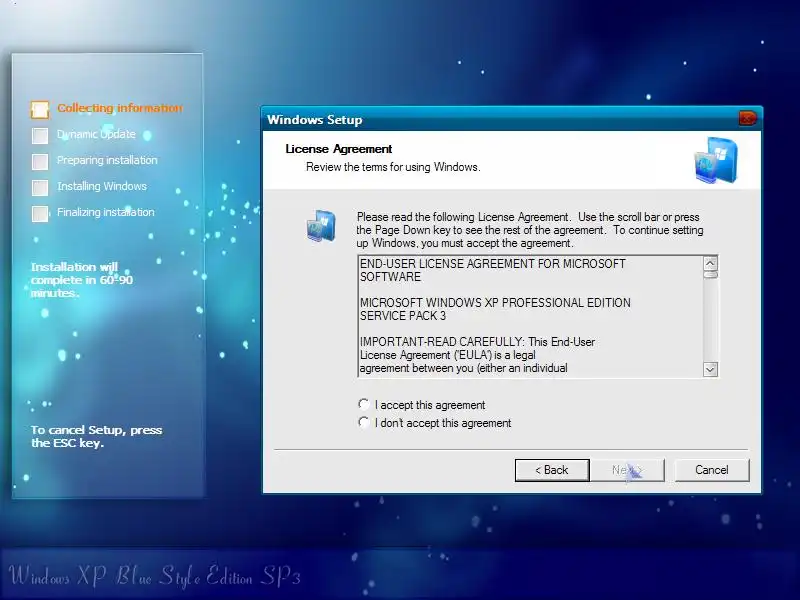Click the "Windows Setup" title bar text
Screen dimensions: 800x600
(x=315, y=120)
